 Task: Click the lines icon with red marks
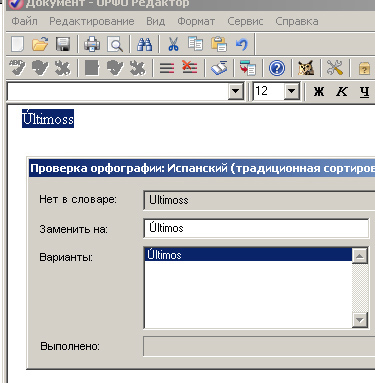pyautogui.click(x=167, y=68)
